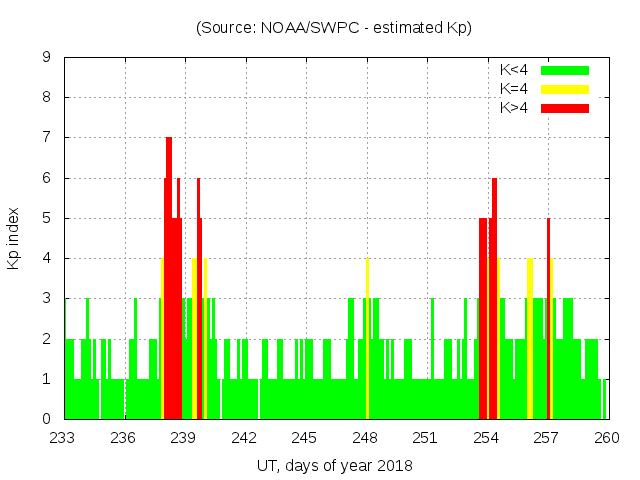This screenshot has width=640, height=480.
Task: Click the 5 tick label on y-axis
Action: click(47, 218)
